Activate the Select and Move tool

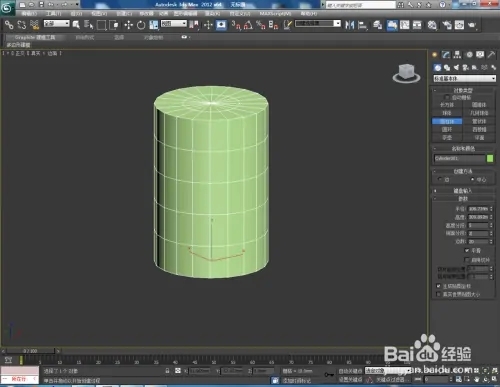tap(129, 25)
